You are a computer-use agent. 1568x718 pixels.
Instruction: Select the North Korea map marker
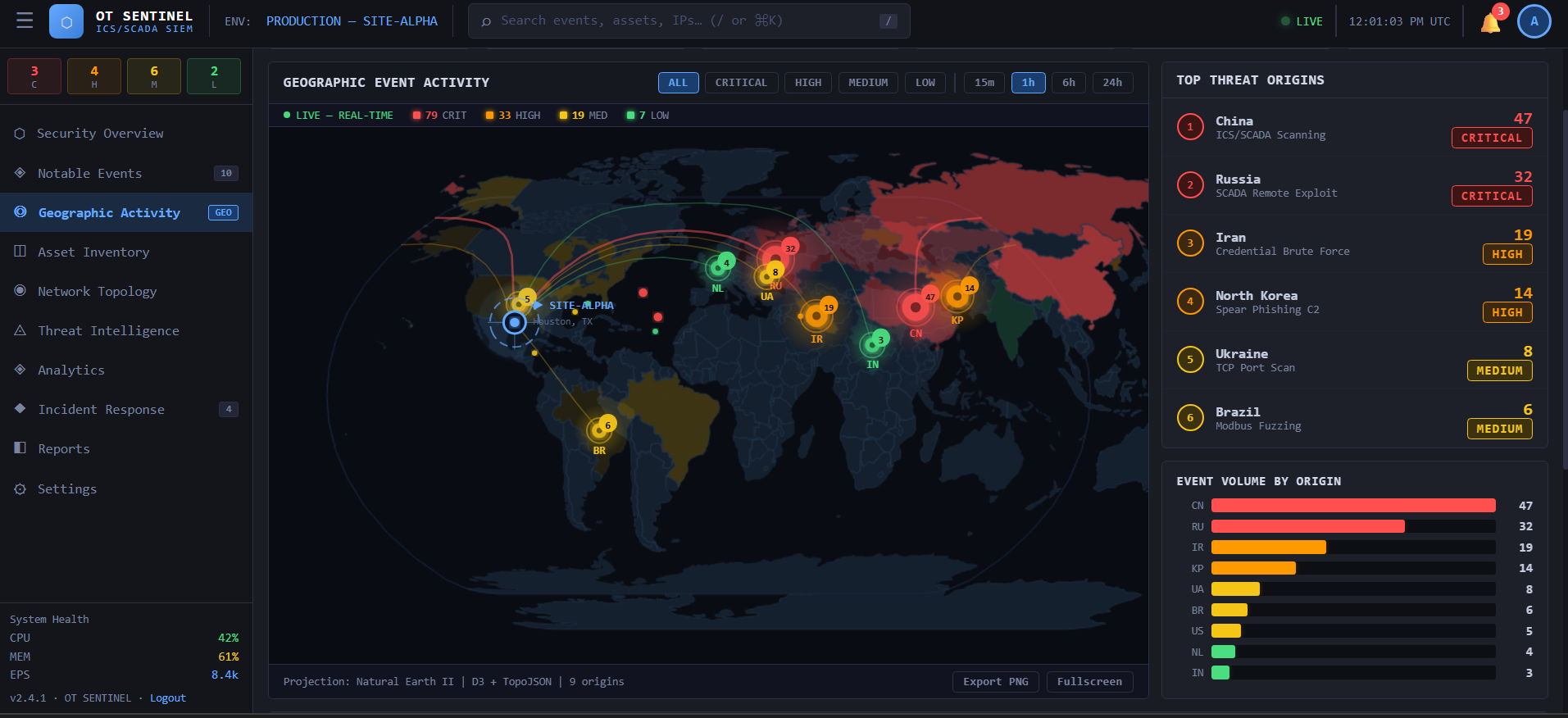click(x=957, y=297)
